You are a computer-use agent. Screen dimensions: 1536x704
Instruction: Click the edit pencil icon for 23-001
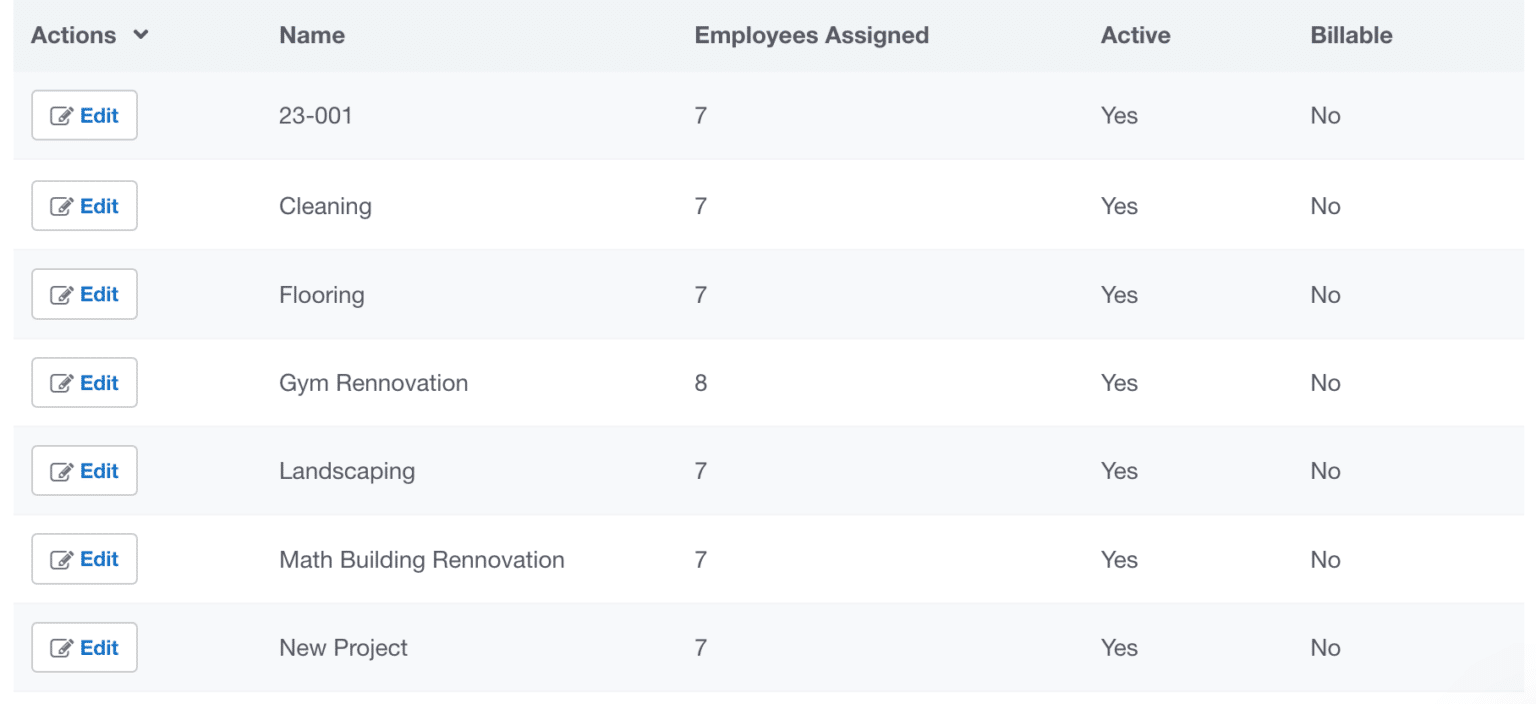64,115
